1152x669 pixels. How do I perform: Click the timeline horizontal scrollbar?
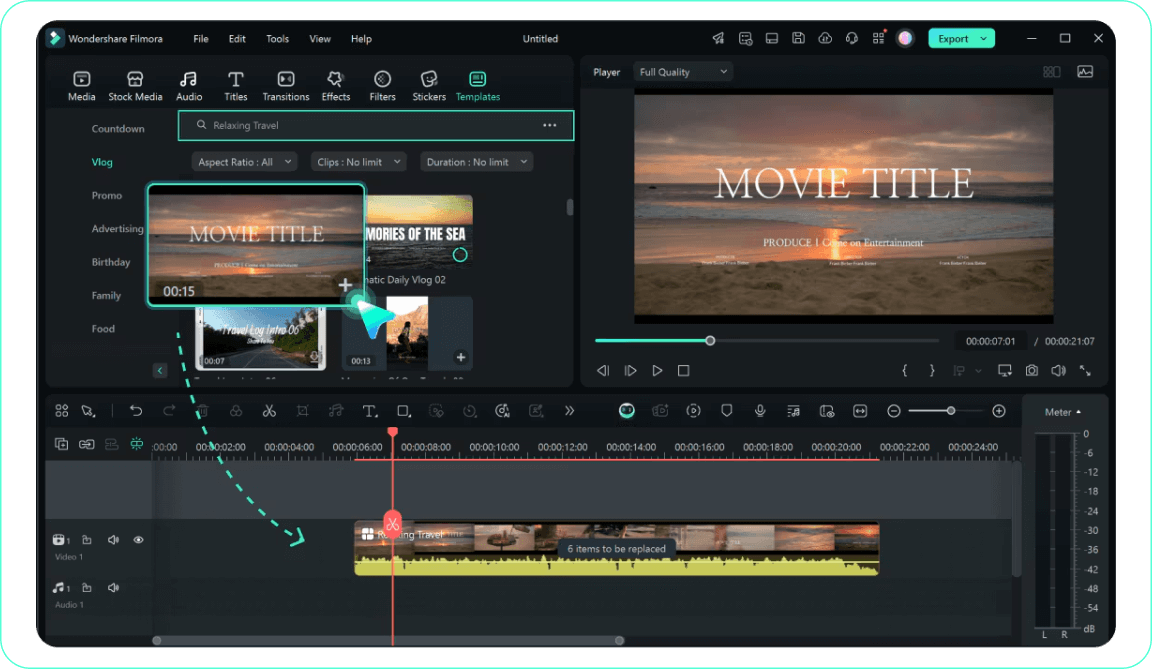tap(388, 640)
